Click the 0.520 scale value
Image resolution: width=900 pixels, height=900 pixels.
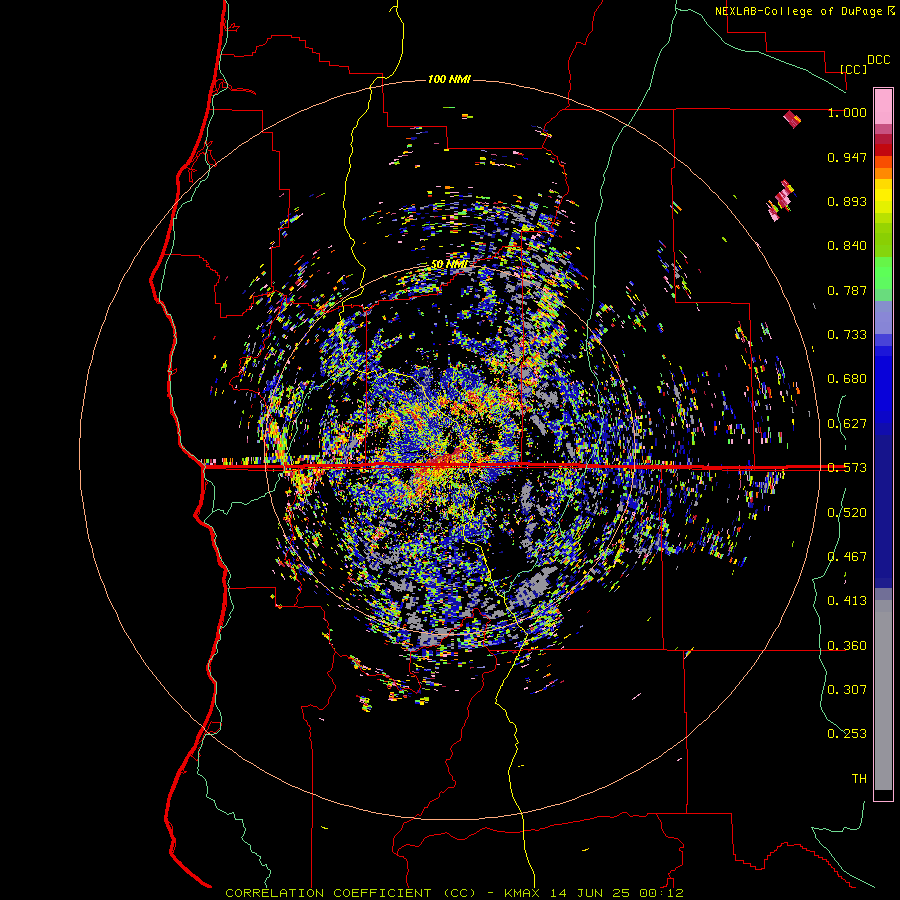(x=847, y=513)
